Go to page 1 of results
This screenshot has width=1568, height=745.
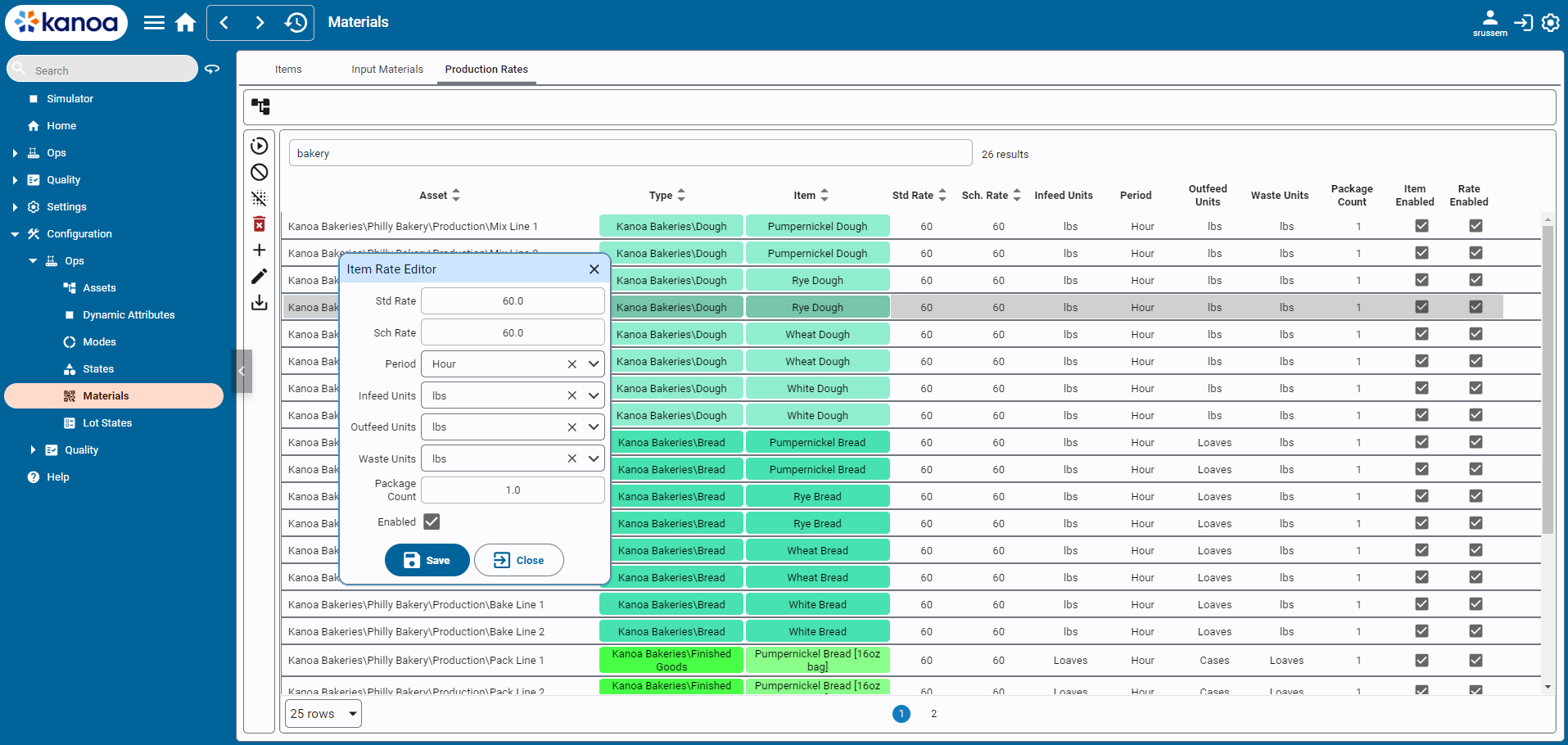(x=901, y=714)
